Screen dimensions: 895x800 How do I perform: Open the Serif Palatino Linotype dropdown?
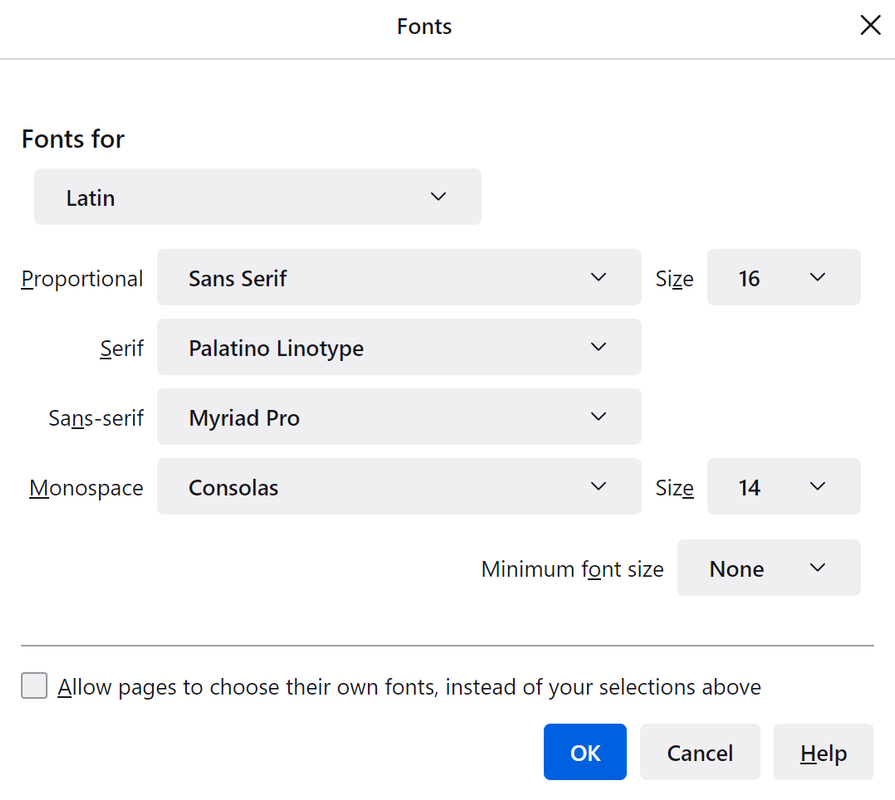tap(399, 347)
